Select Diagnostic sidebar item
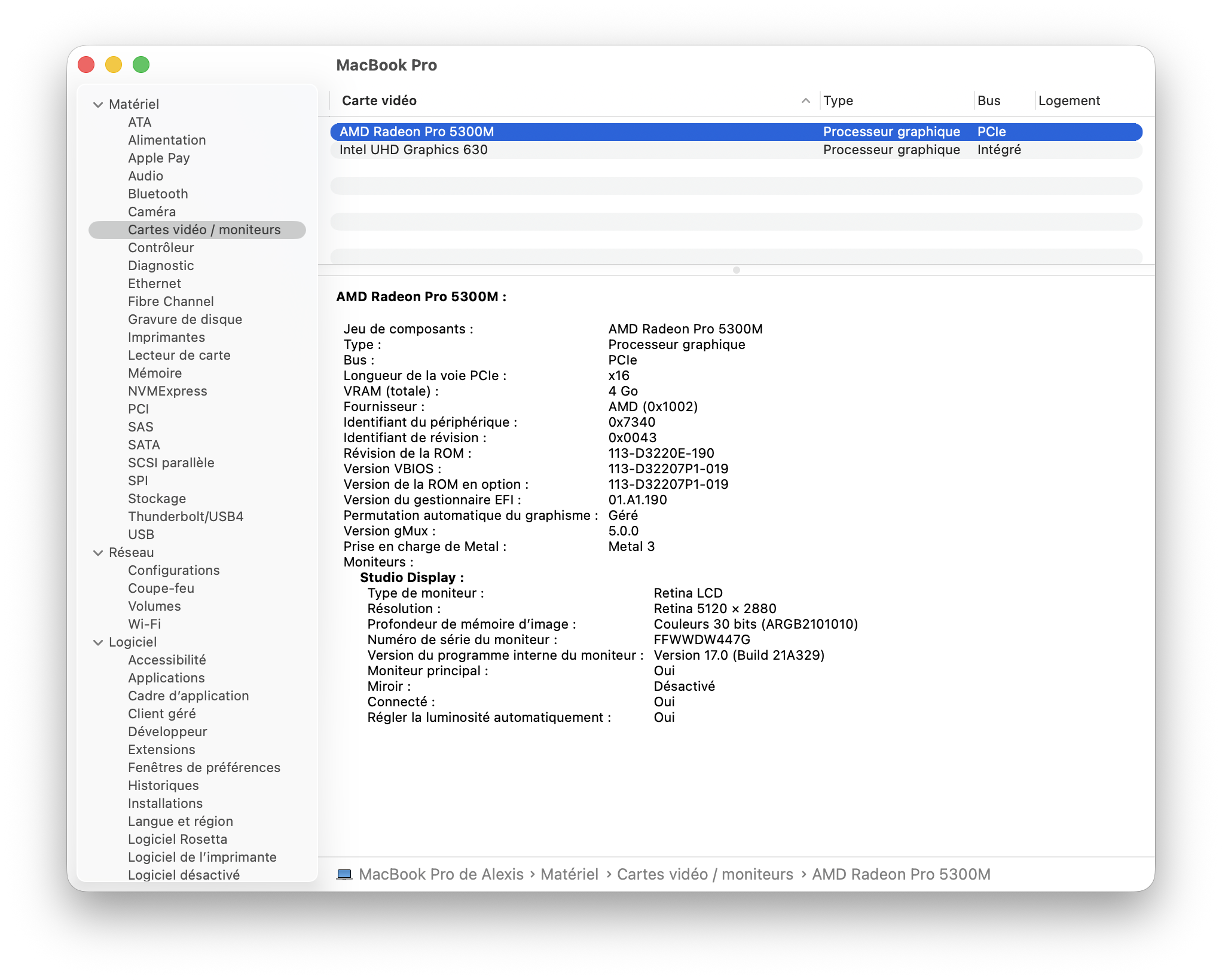This screenshot has height=980, width=1222. pos(161,265)
